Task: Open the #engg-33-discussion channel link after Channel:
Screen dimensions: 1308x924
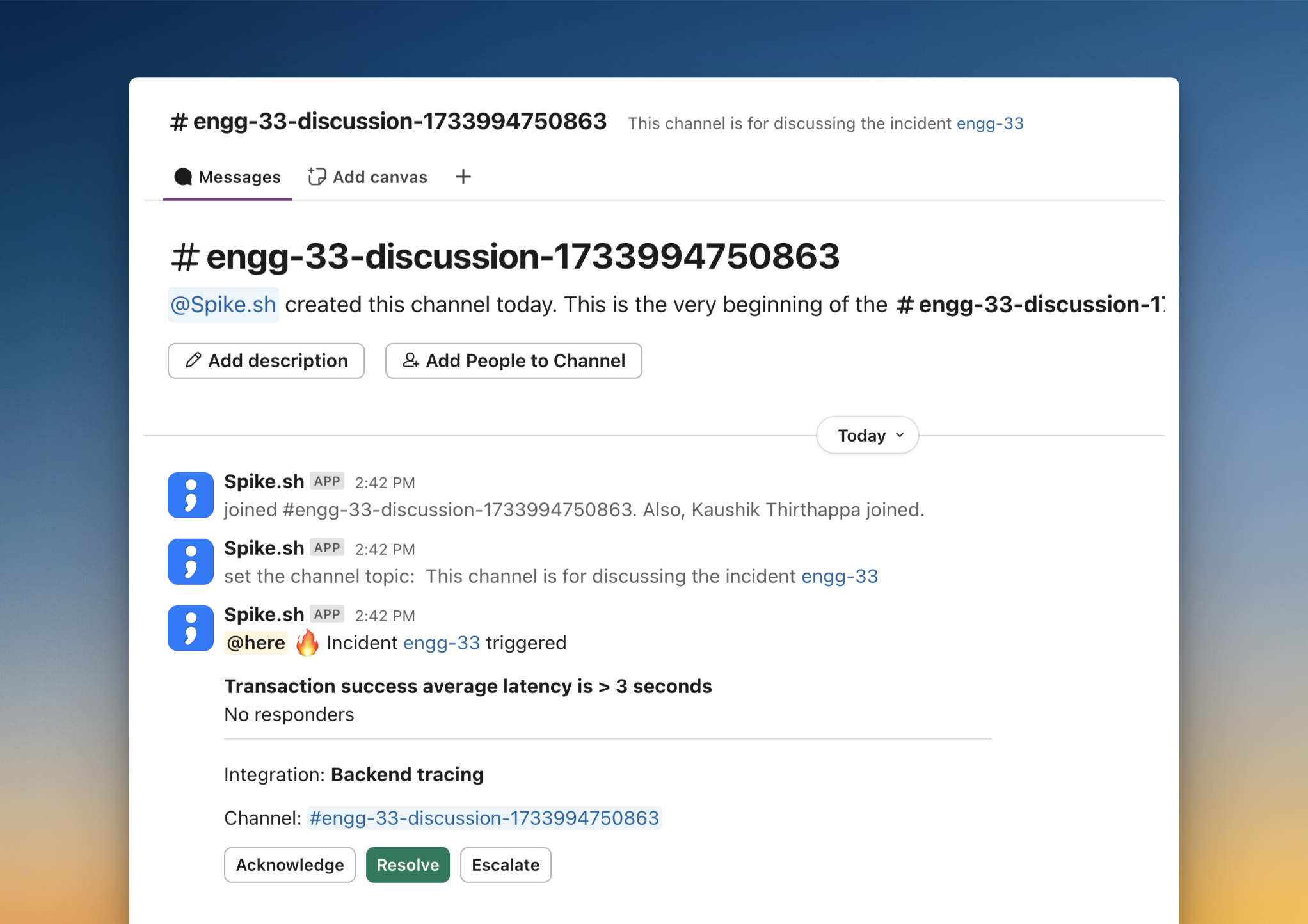Action: point(484,818)
